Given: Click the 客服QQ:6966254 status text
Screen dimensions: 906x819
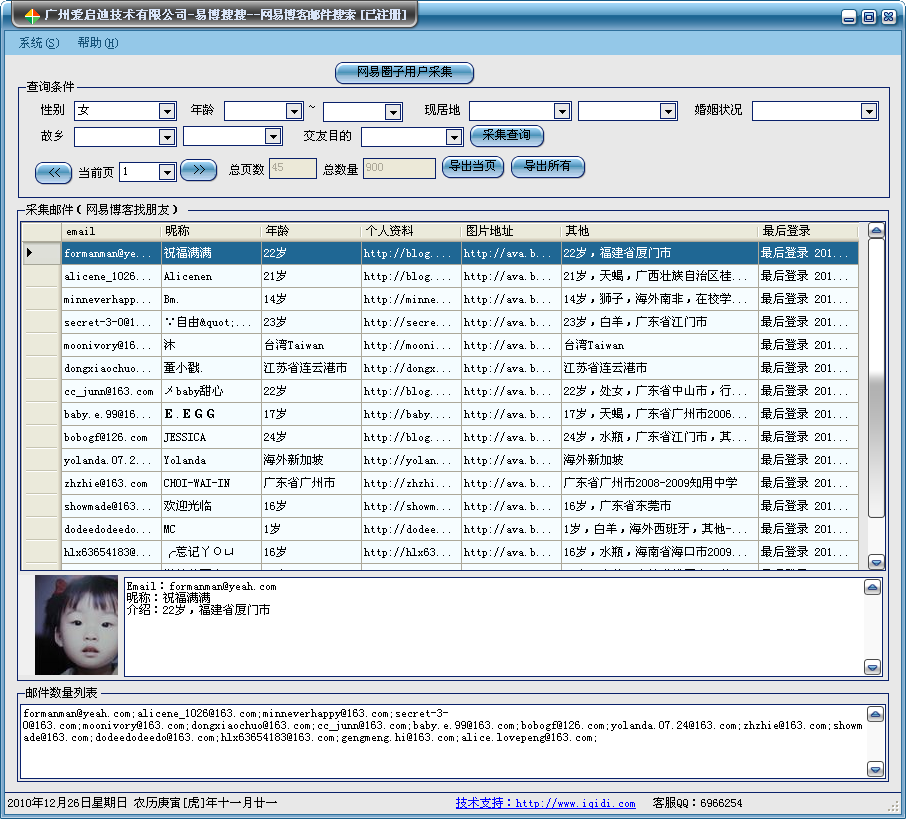Looking at the screenshot, I should point(697,803).
